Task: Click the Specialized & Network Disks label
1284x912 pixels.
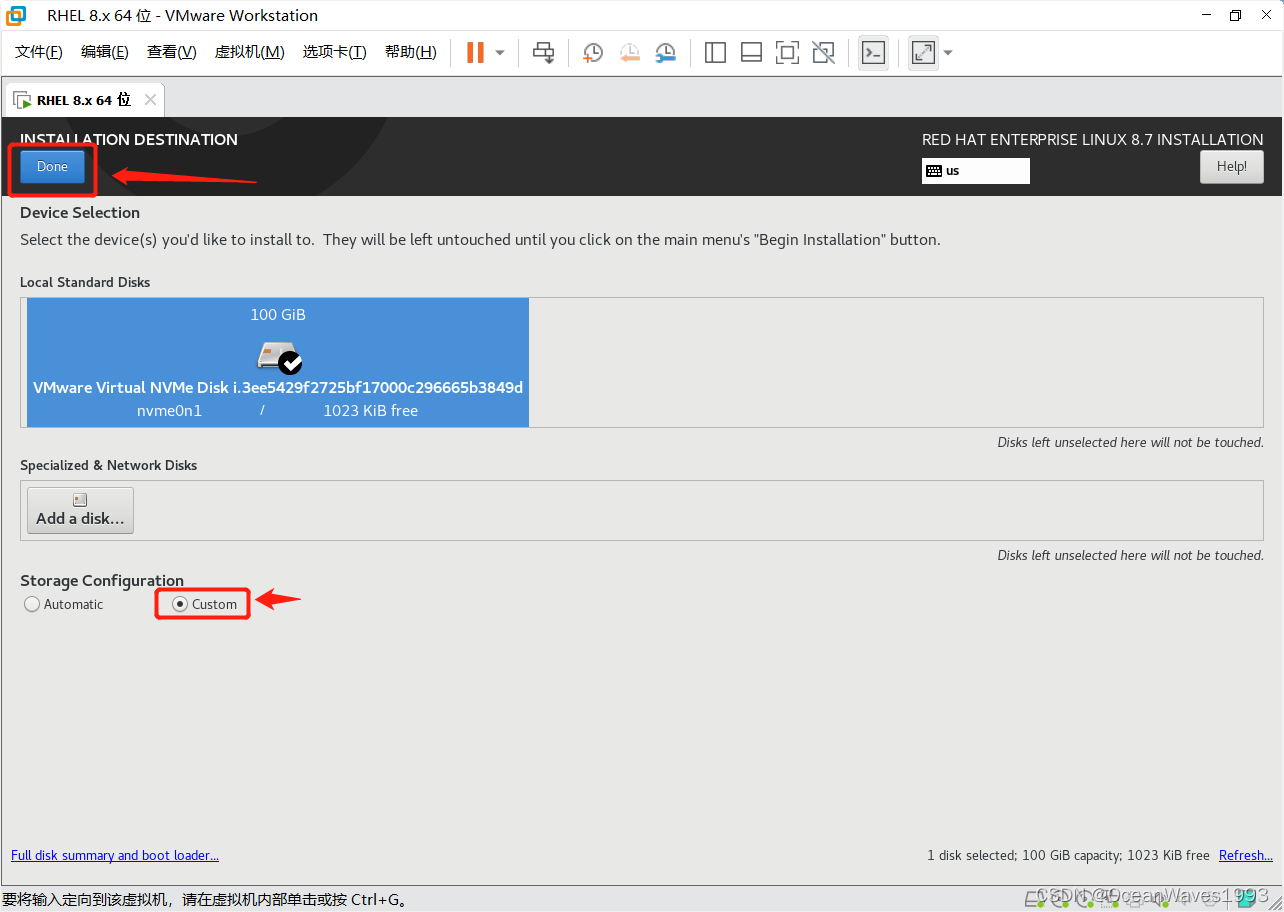Action: pyautogui.click(x=109, y=465)
